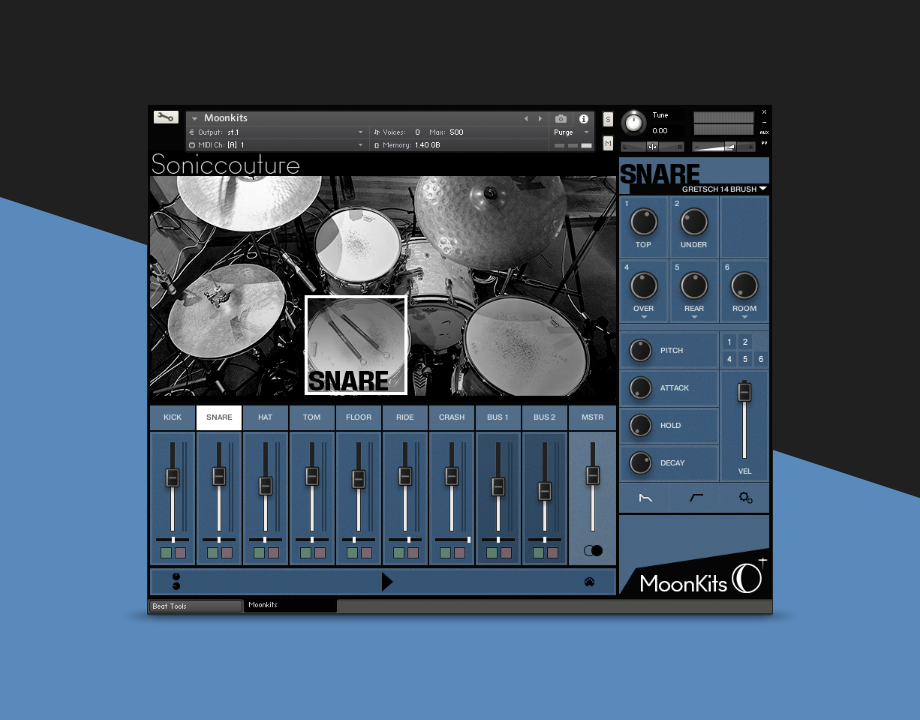The width and height of the screenshot is (920, 720).
Task: Mute the SNARE channel with the red button
Action: pos(227,552)
